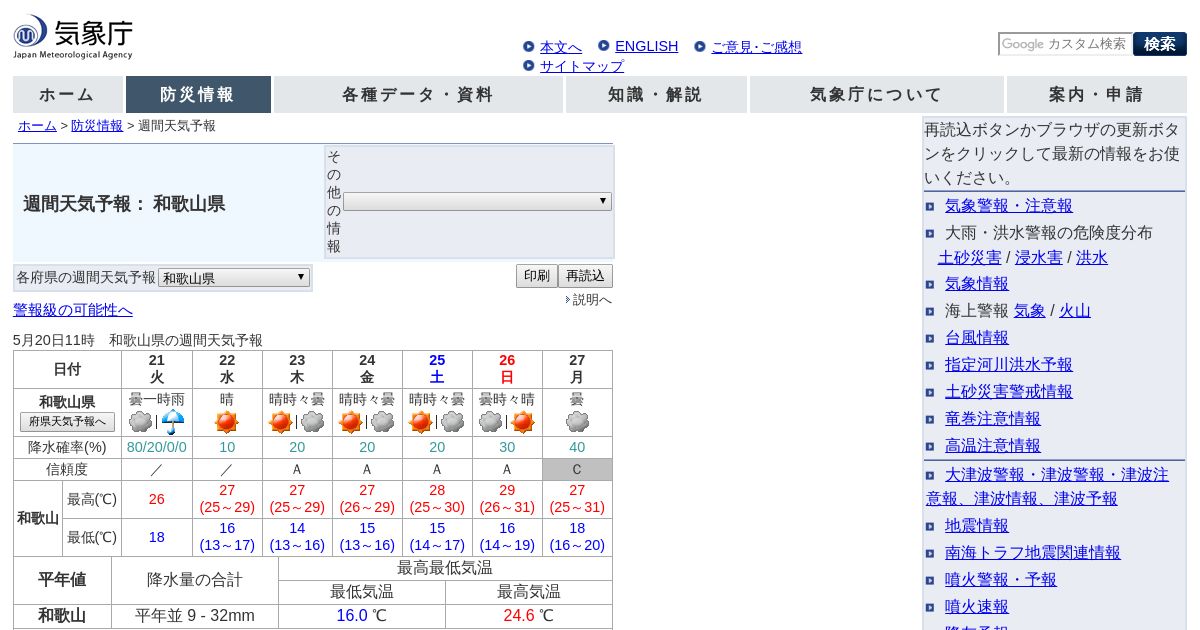
Task: Click the cloud icon for Monday the 27th
Action: pos(577,422)
